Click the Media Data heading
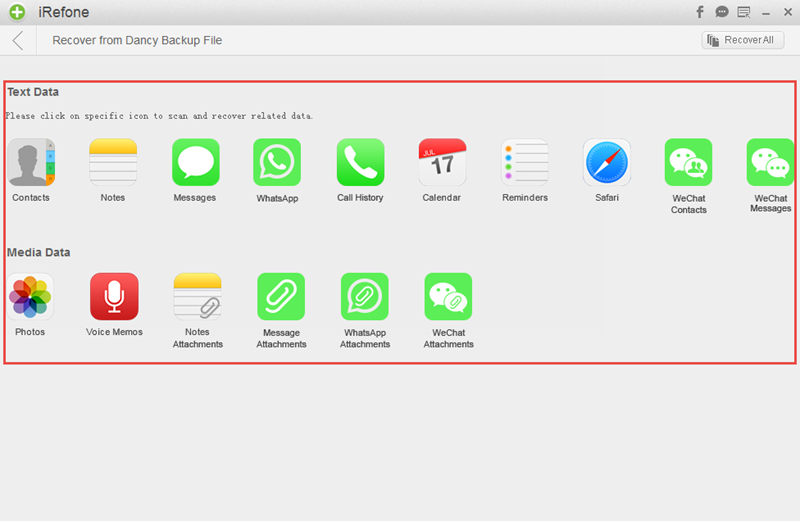The image size is (800, 521). click(x=39, y=252)
